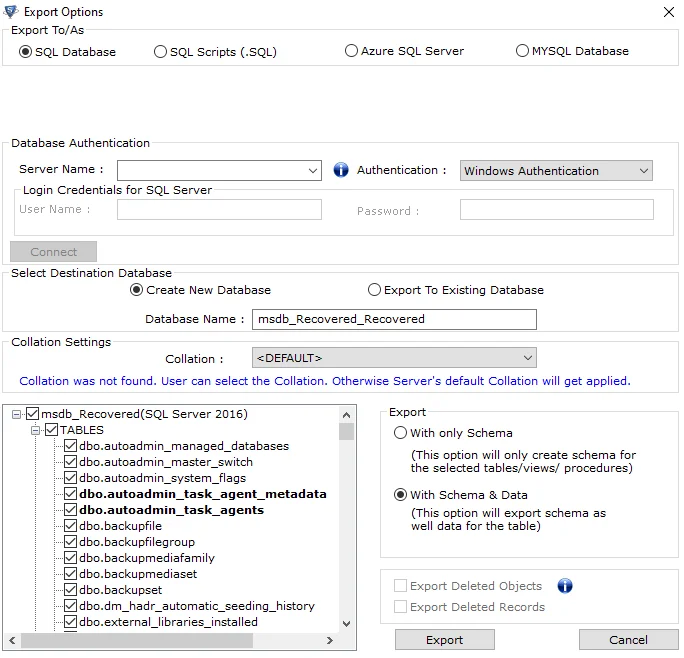684x658 pixels.
Task: Select MYSQL Database radio button
Action: click(x=523, y=51)
